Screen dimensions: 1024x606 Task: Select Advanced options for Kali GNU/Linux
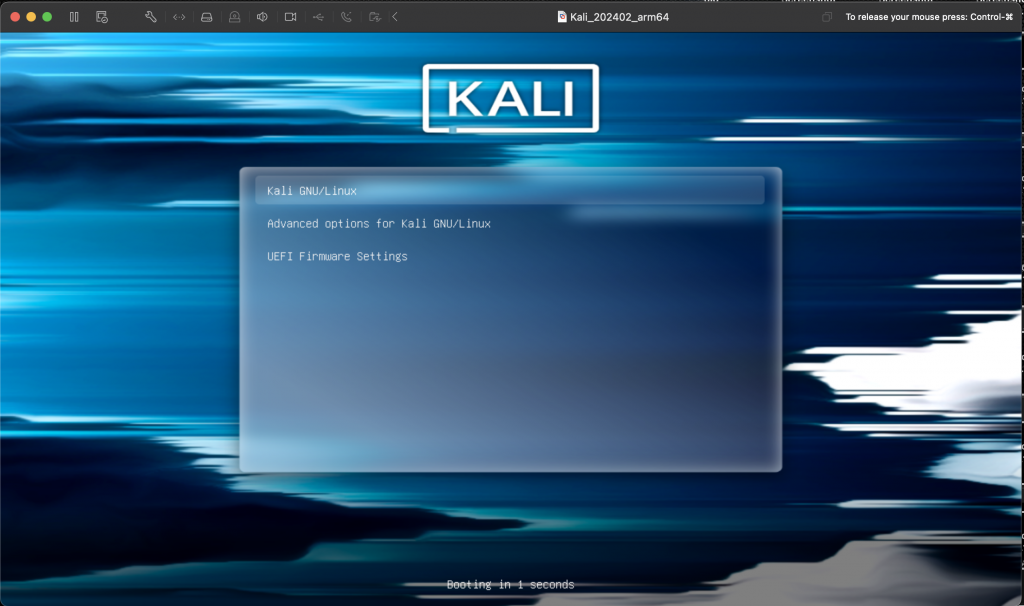pyautogui.click(x=379, y=223)
